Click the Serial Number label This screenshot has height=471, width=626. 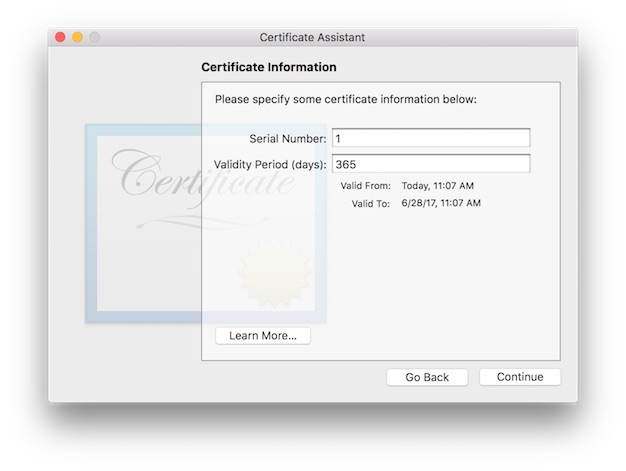pos(287,138)
